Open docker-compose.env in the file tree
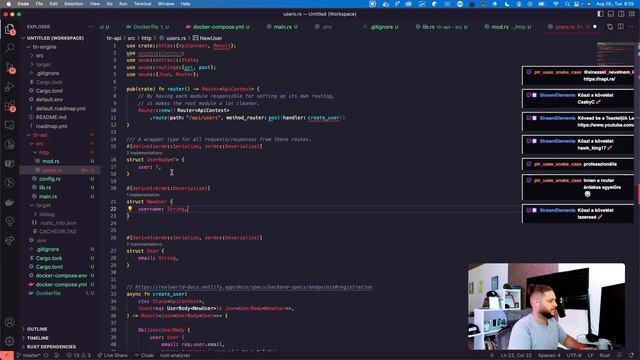Image resolution: width=640 pixels, height=360 pixels. click(x=61, y=276)
